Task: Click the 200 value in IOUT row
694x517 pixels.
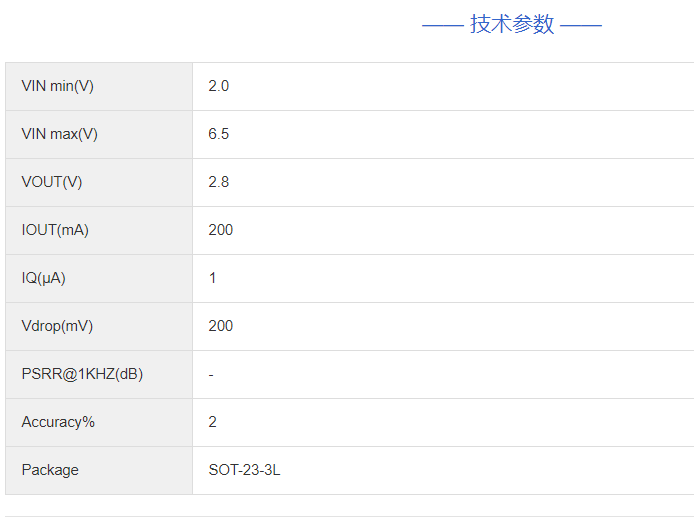Action: [x=221, y=230]
